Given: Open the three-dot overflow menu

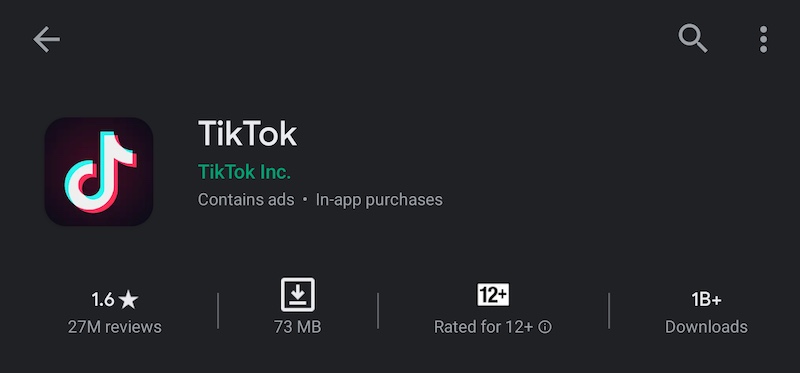Looking at the screenshot, I should point(763,39).
